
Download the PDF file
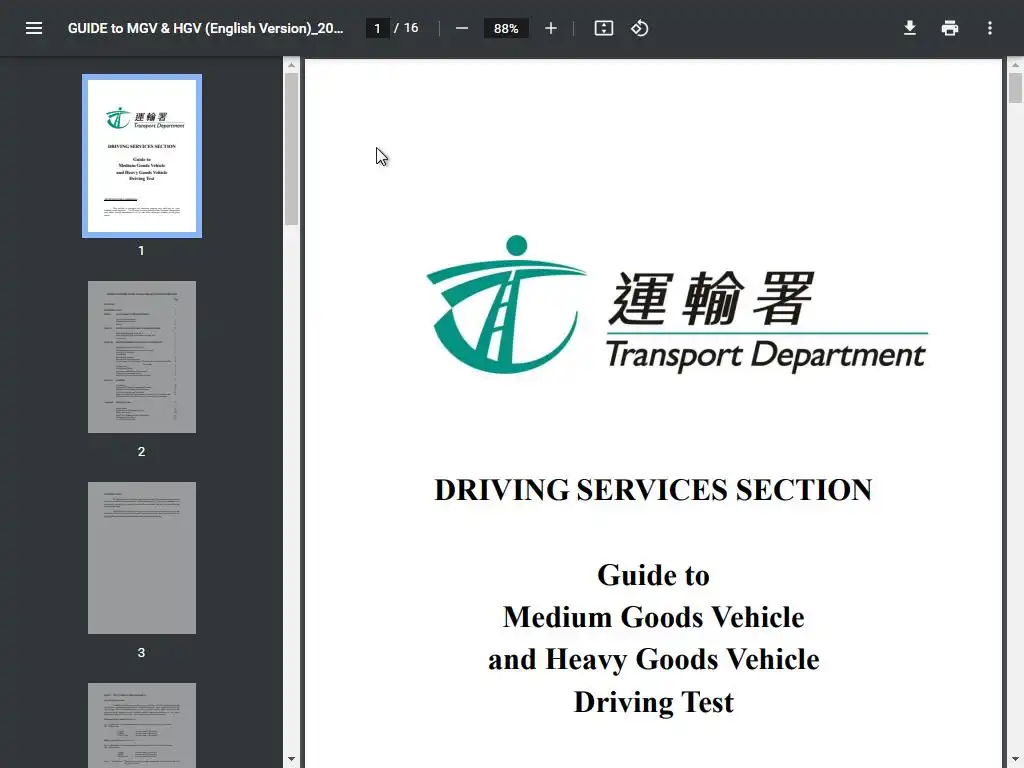click(x=910, y=28)
